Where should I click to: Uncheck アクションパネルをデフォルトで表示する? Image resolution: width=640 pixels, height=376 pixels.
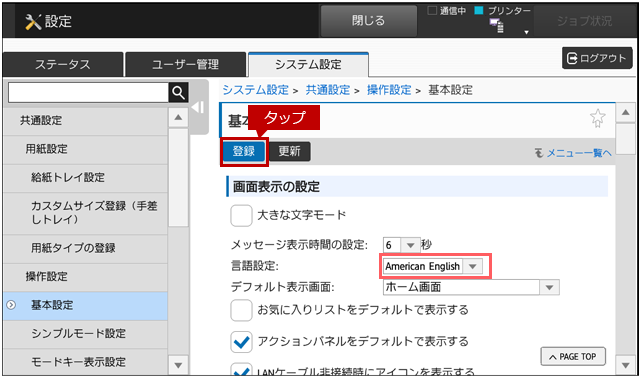tap(241, 342)
